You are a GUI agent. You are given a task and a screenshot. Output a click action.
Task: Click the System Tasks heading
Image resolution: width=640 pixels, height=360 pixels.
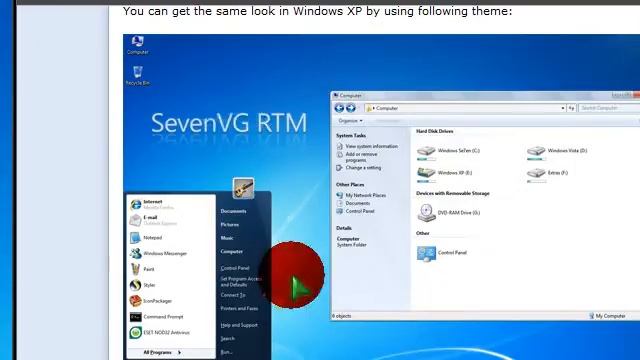pyautogui.click(x=351, y=136)
